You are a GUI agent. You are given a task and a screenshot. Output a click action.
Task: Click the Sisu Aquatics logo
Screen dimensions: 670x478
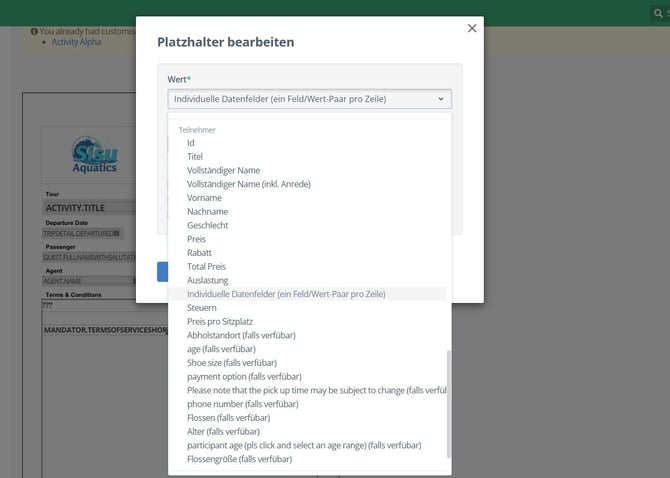(x=94, y=155)
